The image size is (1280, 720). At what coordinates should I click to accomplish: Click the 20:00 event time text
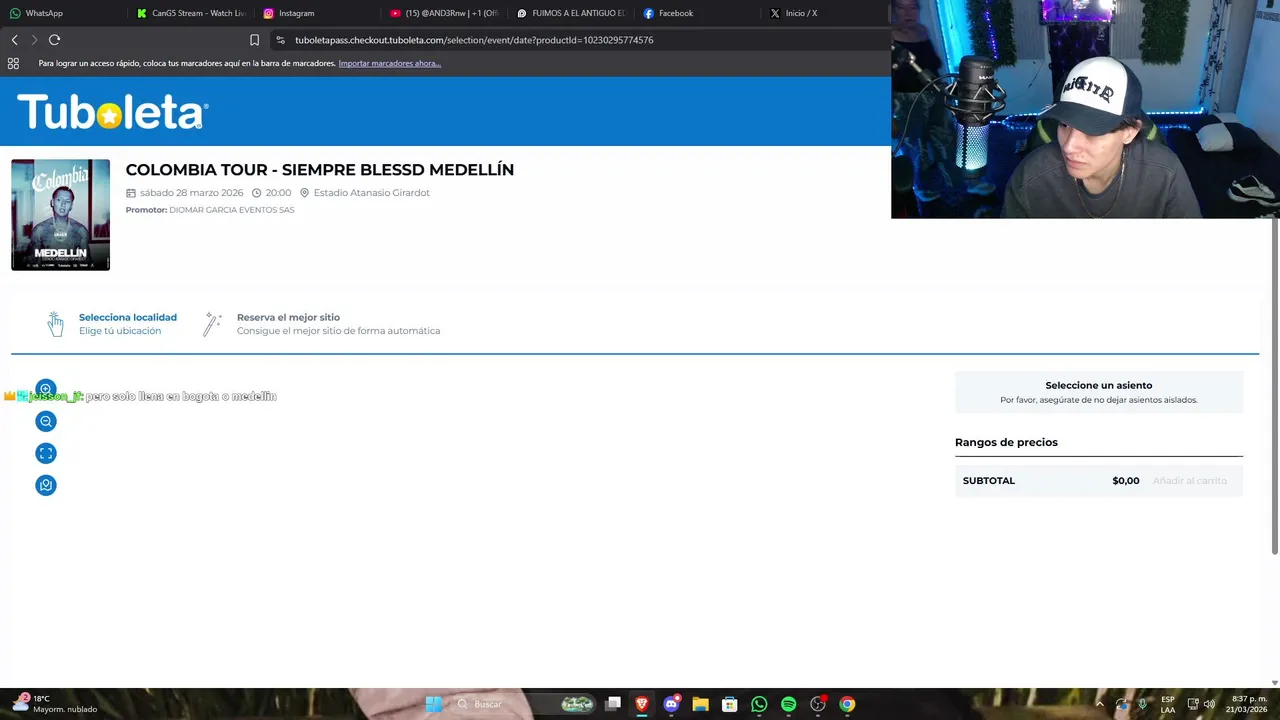(278, 193)
